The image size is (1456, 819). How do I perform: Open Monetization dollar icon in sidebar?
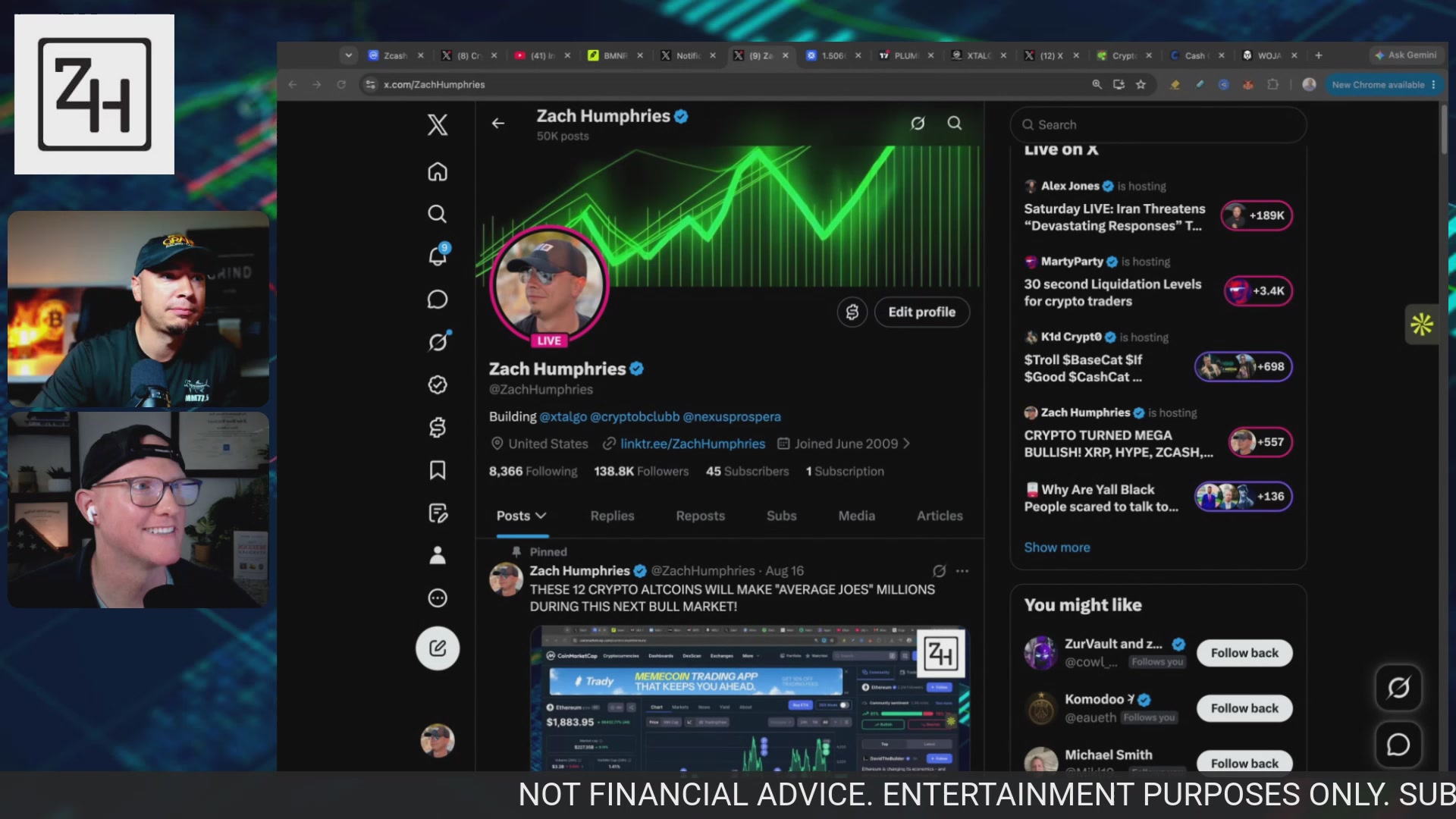pyautogui.click(x=438, y=428)
